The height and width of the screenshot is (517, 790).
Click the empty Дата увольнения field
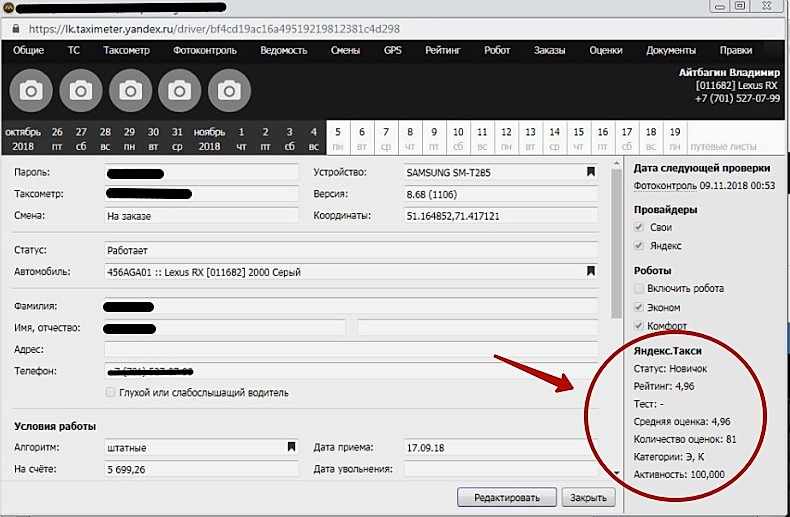coord(501,469)
